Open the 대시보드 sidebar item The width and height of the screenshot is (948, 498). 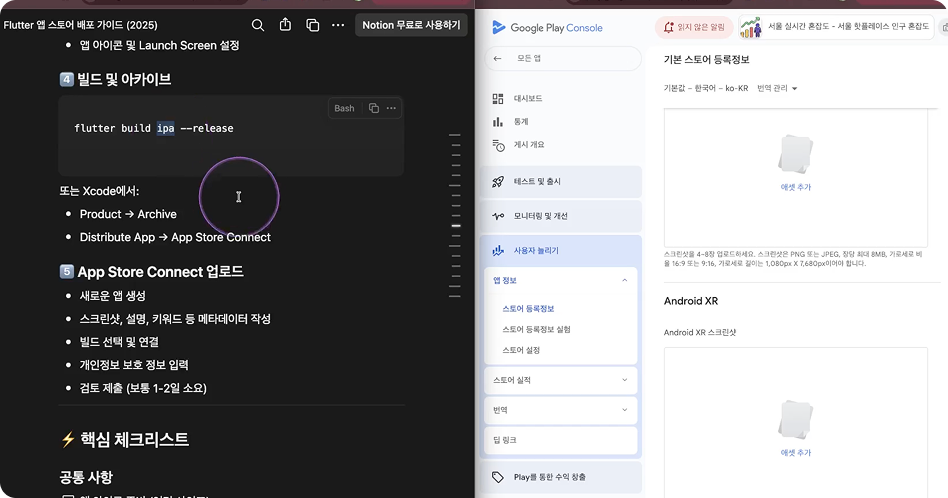tap(527, 99)
